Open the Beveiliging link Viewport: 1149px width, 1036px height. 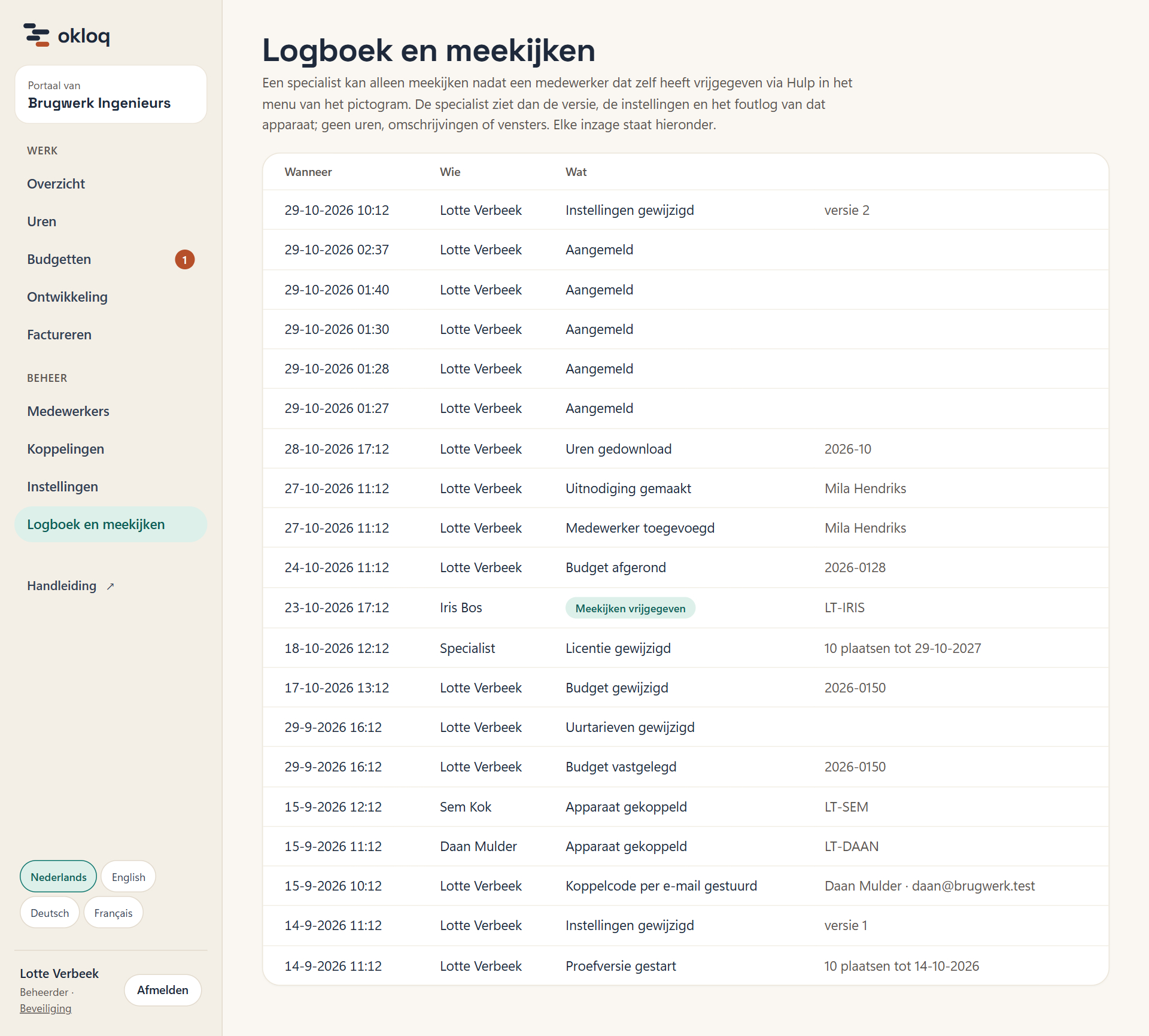[45, 1008]
